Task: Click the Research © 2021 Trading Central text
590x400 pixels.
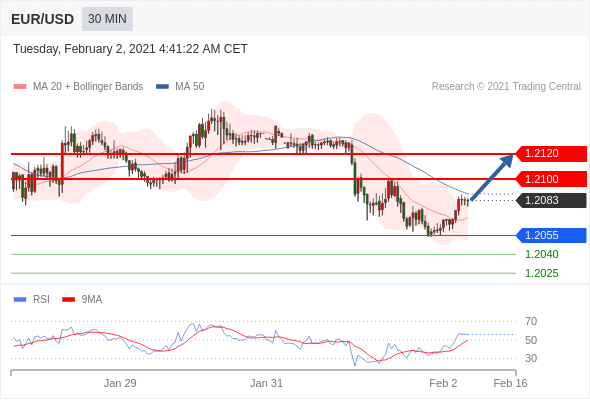Action: pos(506,87)
